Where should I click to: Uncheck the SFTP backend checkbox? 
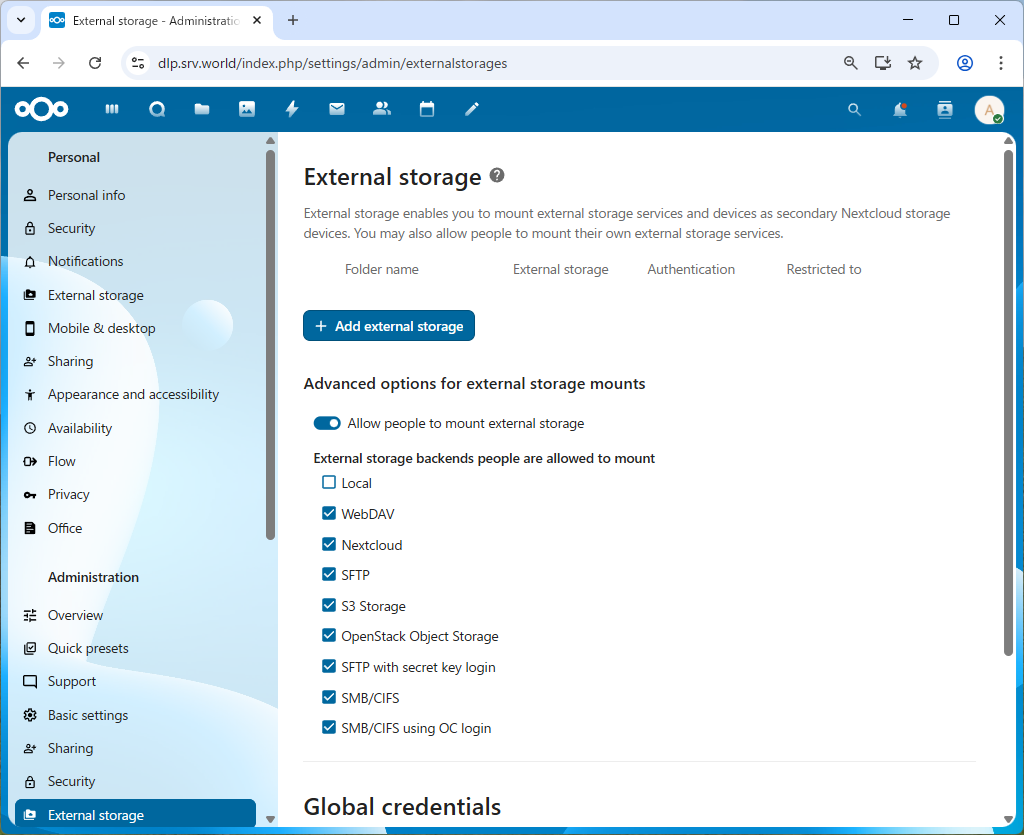[329, 575]
